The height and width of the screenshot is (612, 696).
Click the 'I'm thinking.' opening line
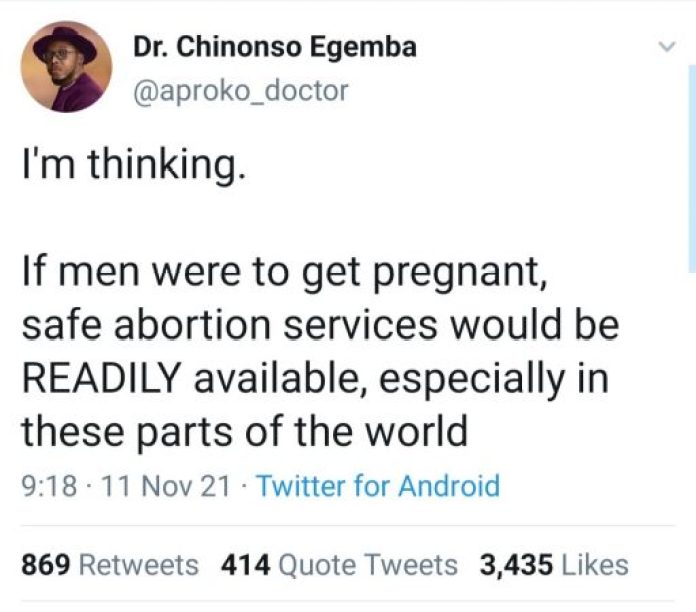click(x=132, y=162)
